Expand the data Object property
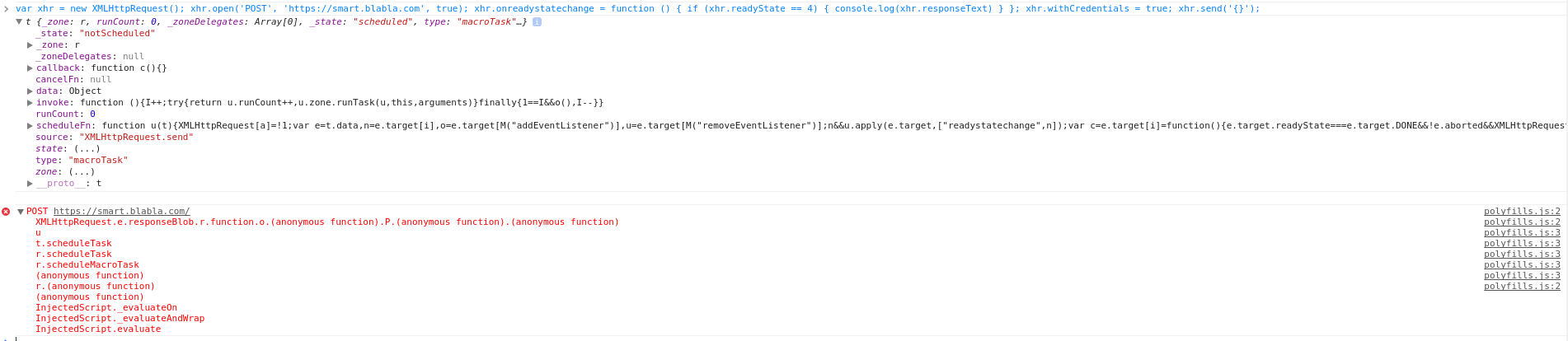The width and height of the screenshot is (1568, 341). 31,91
